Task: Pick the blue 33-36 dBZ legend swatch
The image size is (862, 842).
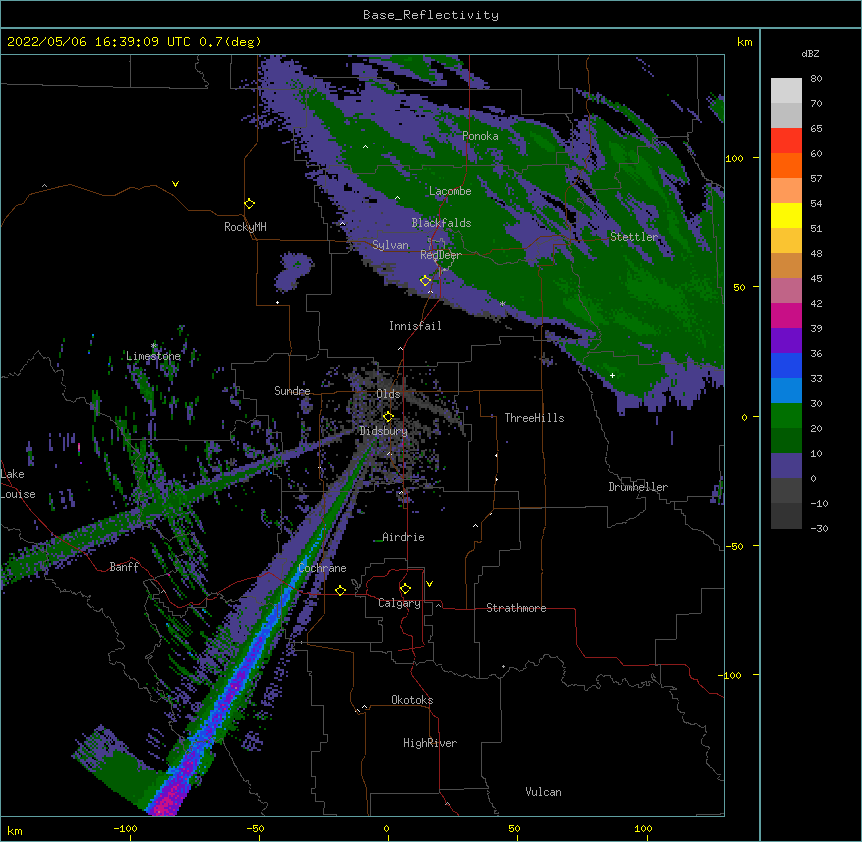Action: 786,366
